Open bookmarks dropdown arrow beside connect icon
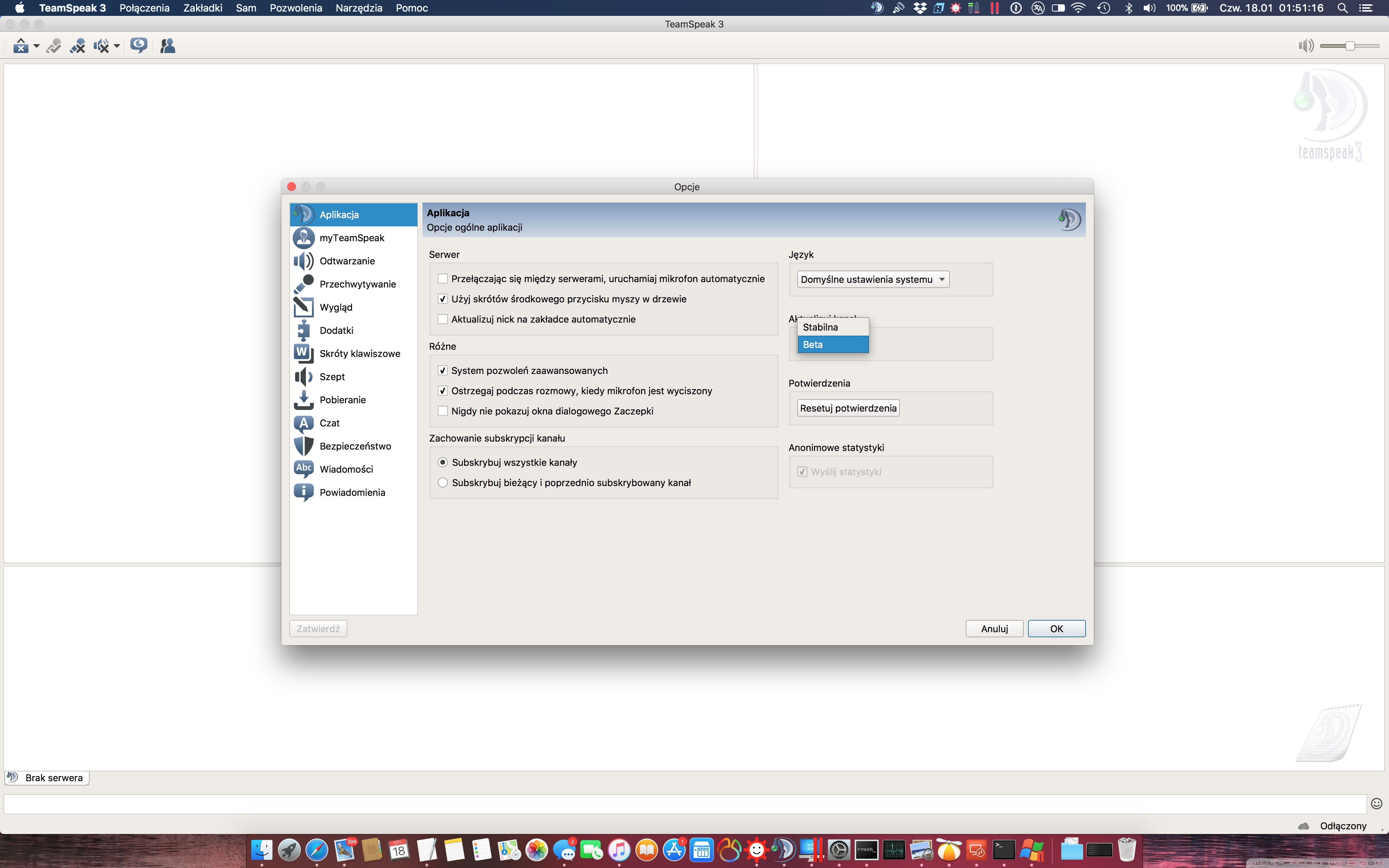Image resolution: width=1389 pixels, height=868 pixels. pos(36,46)
